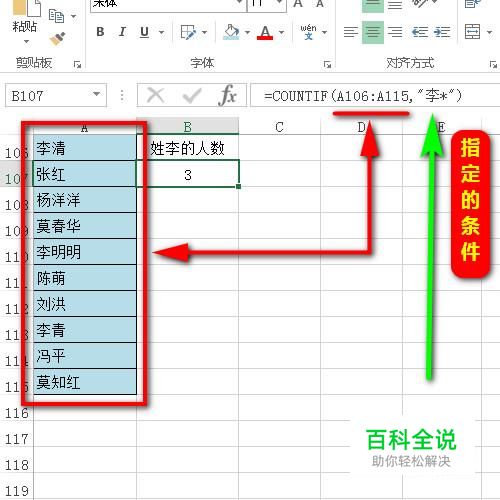Confirm formula entry checkmark
This screenshot has height=500, width=500.
point(192,96)
